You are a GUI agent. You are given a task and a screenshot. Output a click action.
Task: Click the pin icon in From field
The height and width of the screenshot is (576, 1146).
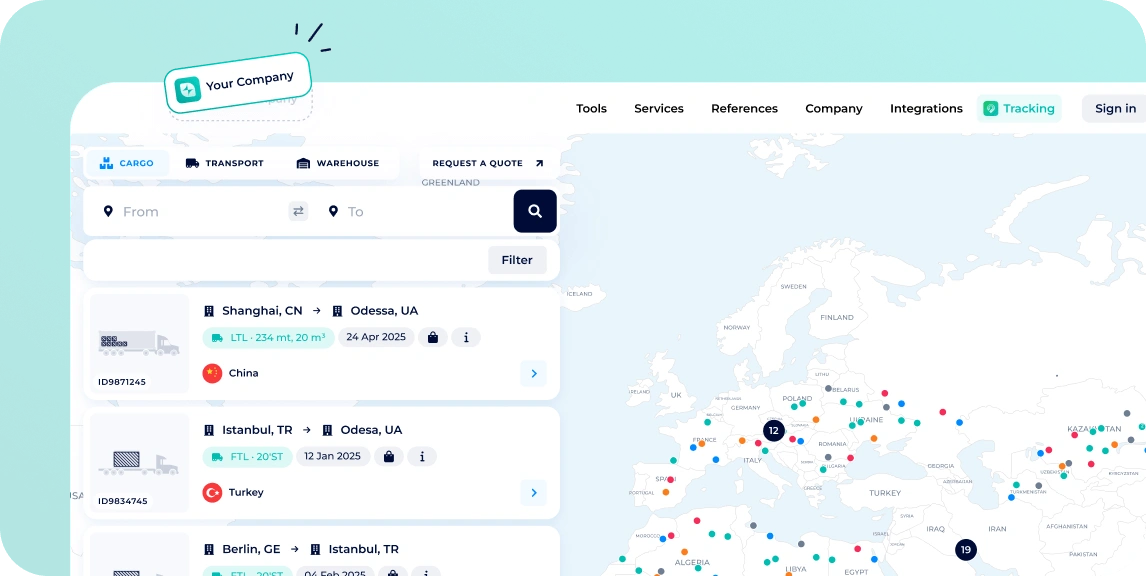point(108,211)
